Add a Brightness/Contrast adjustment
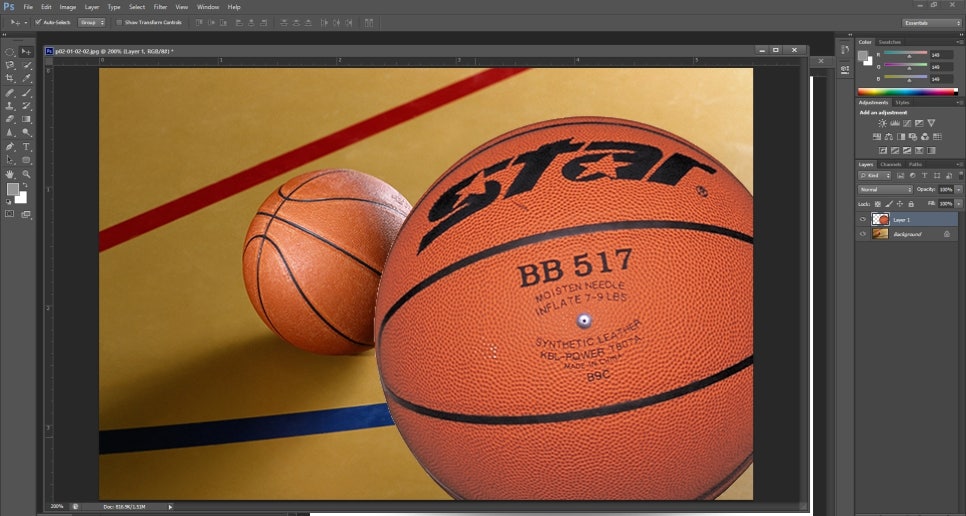 coord(882,123)
